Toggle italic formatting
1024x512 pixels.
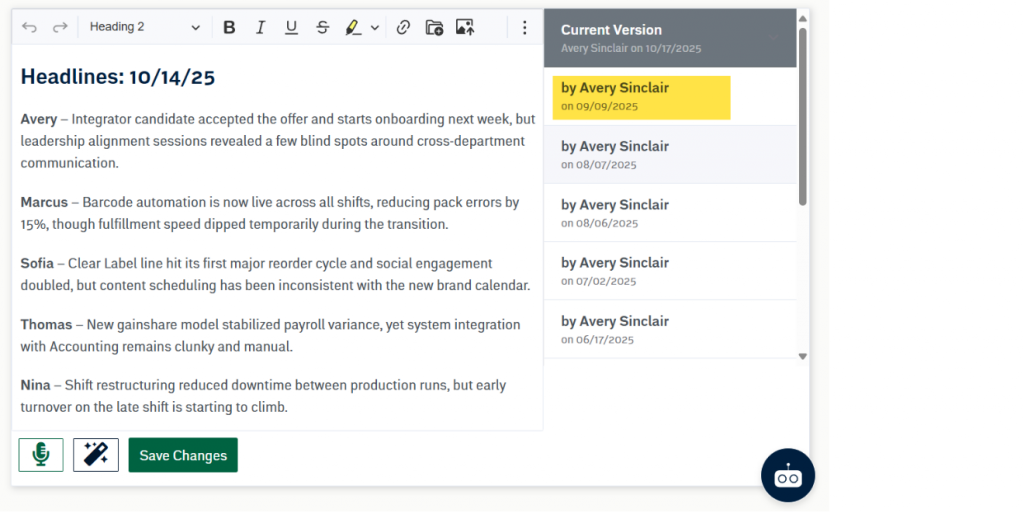click(260, 27)
